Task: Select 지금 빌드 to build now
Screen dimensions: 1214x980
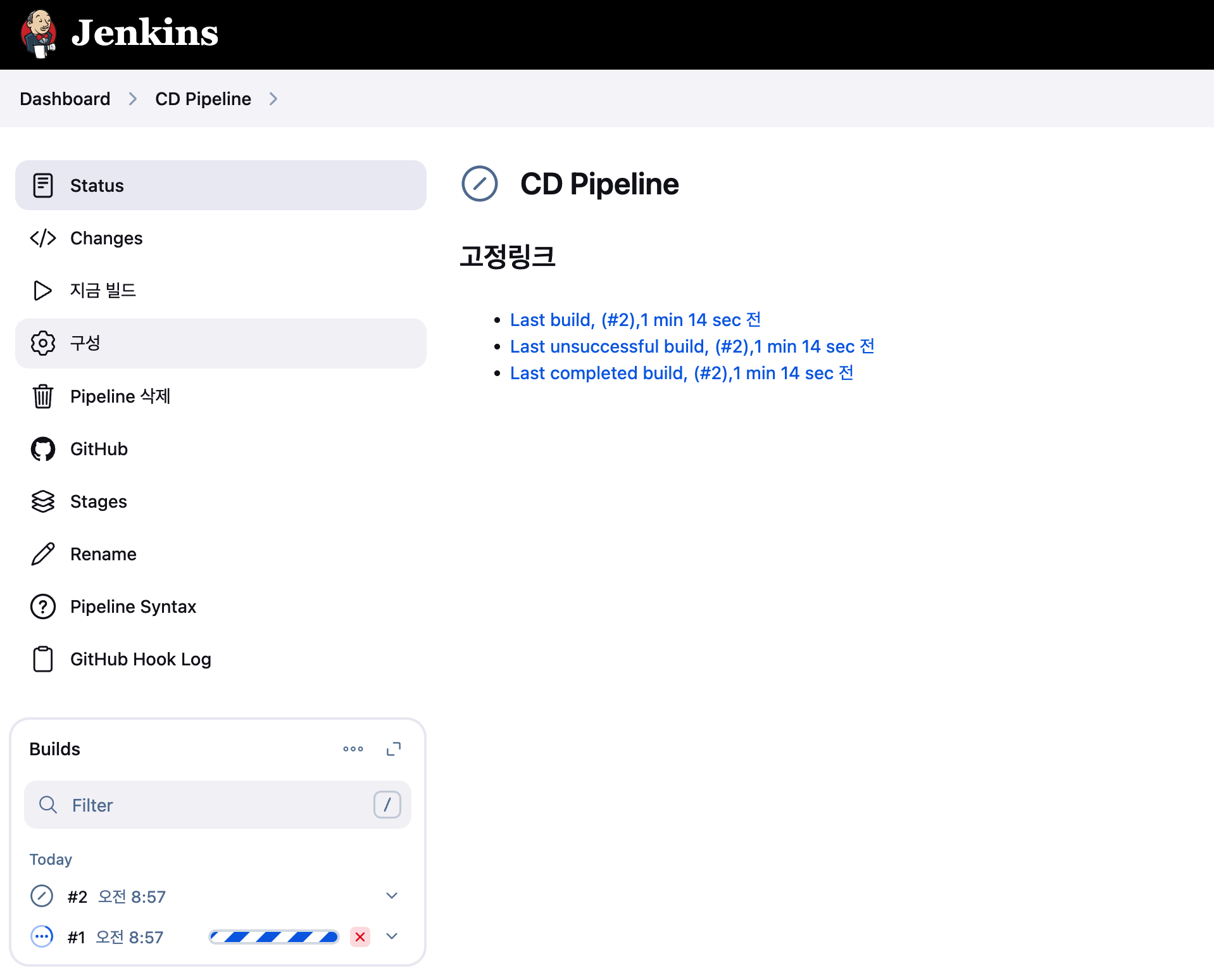Action: coord(221,291)
